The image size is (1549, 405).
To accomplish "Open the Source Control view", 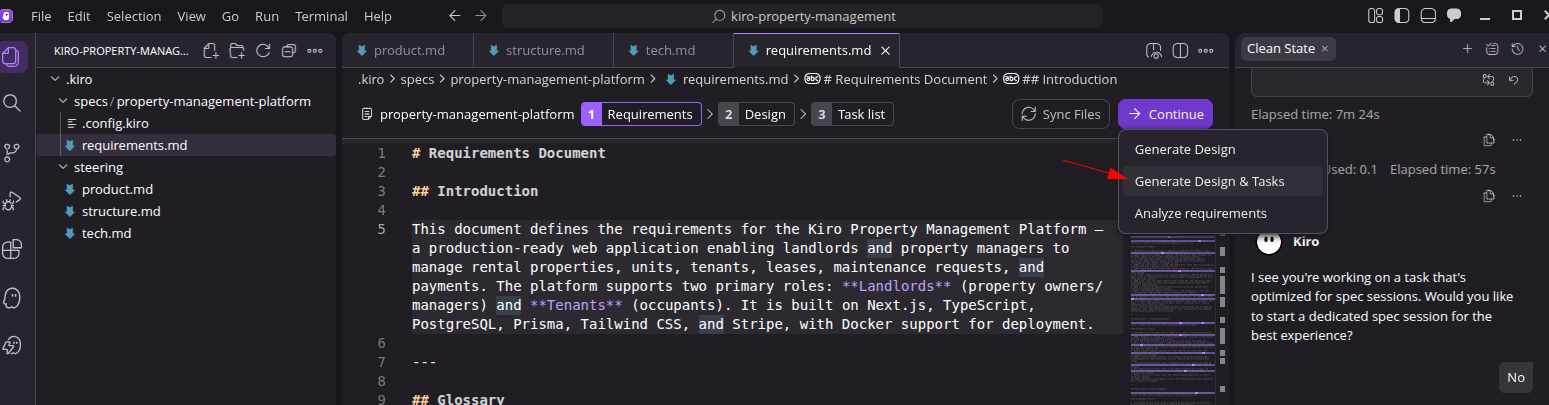I will (x=12, y=152).
